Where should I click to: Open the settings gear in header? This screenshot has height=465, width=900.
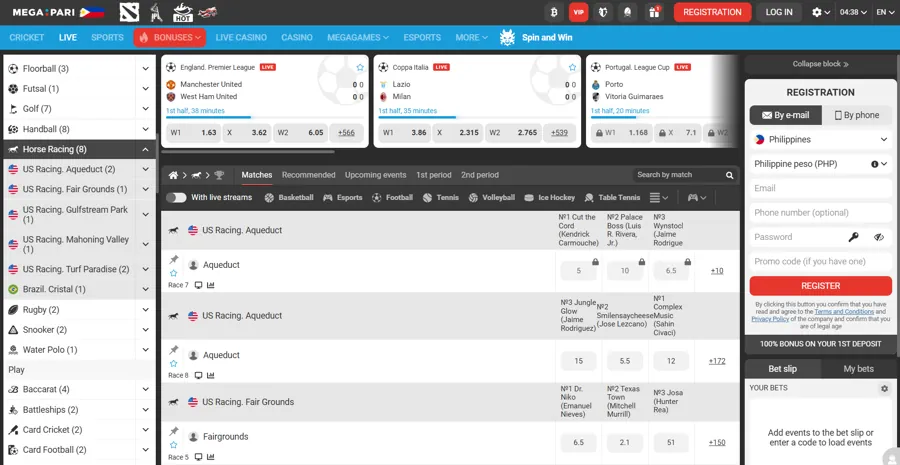(817, 12)
